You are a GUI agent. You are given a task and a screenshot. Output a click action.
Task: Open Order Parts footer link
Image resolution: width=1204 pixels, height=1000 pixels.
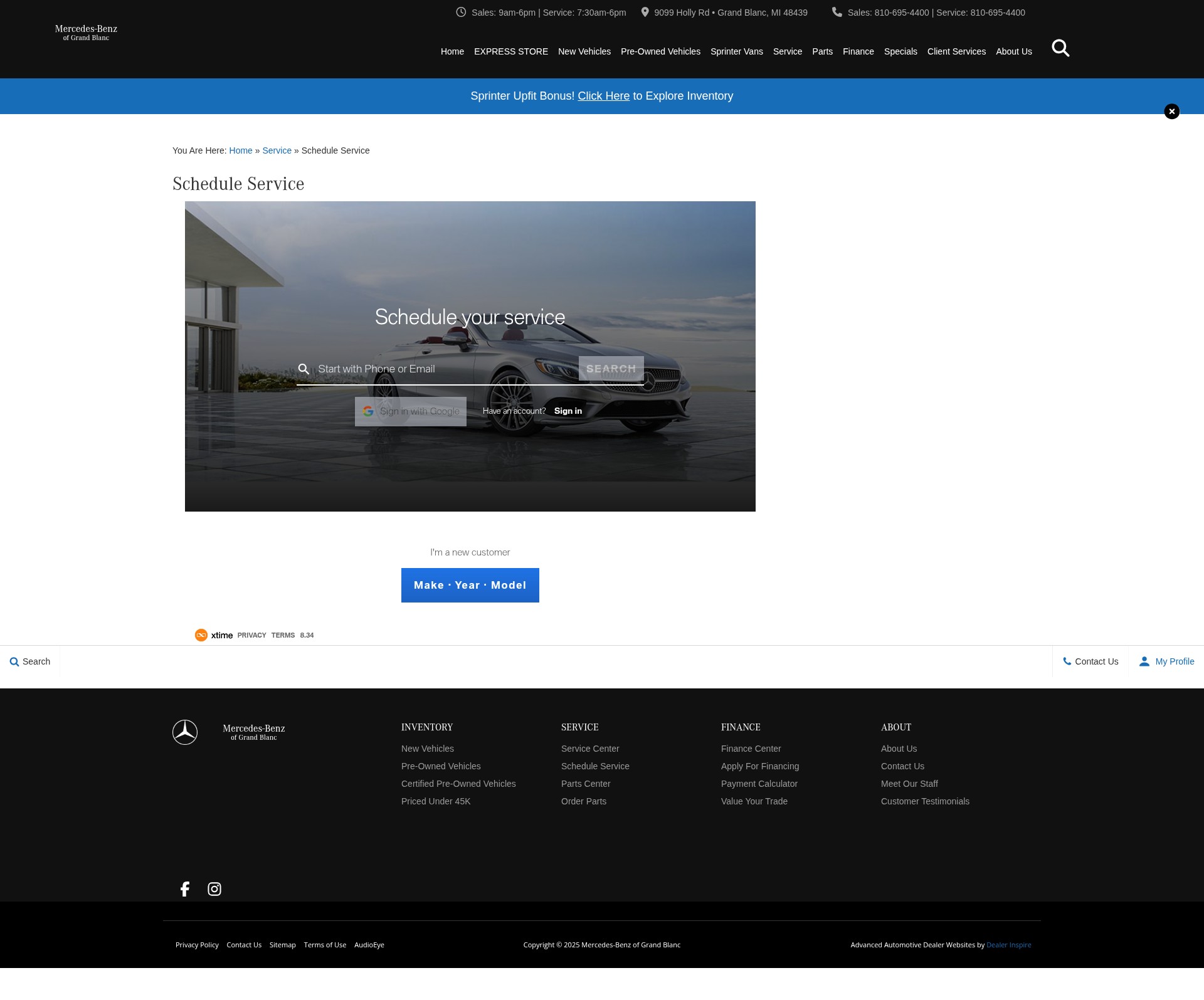[x=584, y=801]
